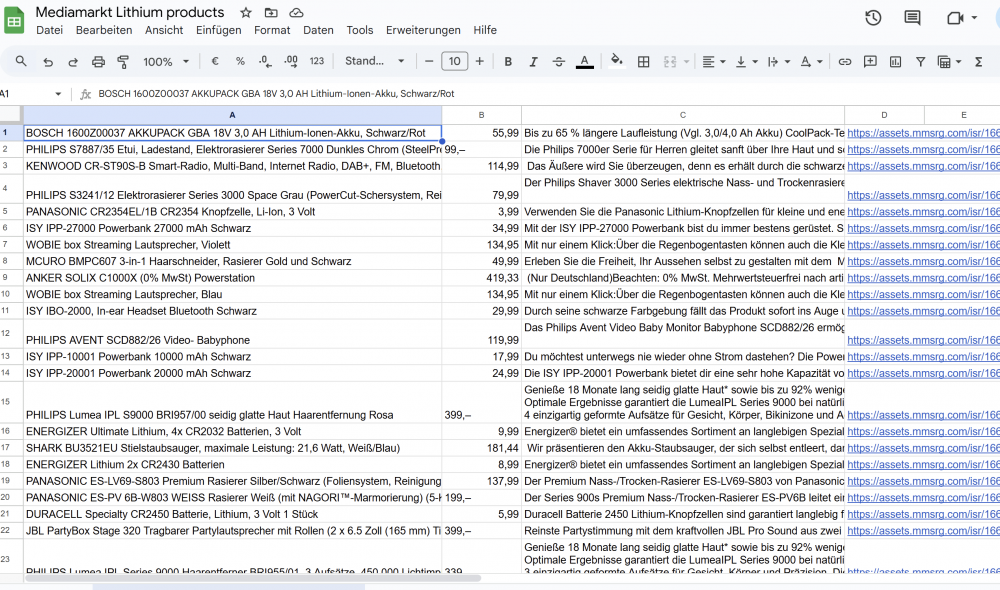Open the name box dropdown arrow
1000x590 pixels.
pos(58,94)
